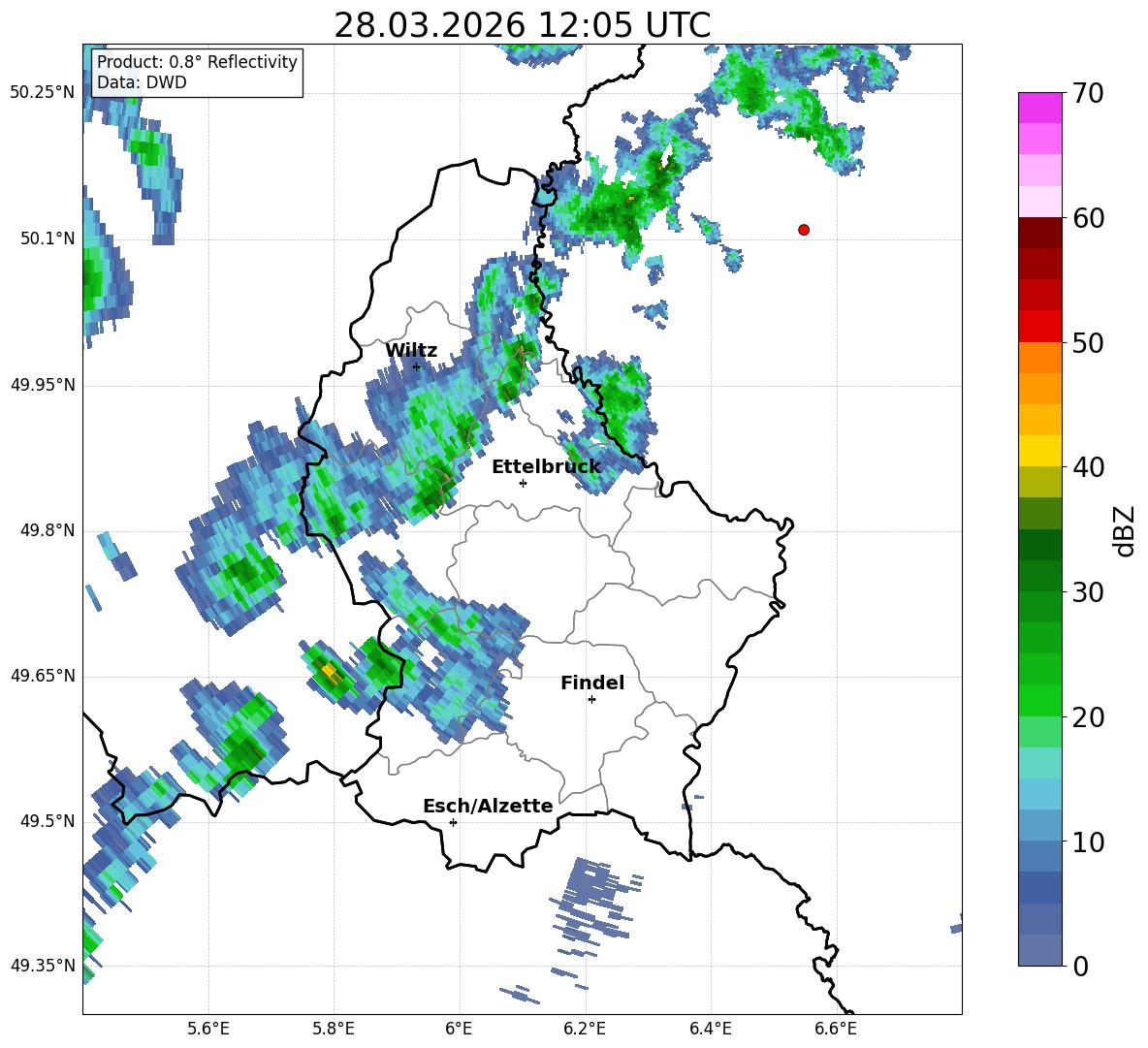This screenshot has width=1148, height=1048.
Task: Click the Esch/Alzette station cross marker
Action: 453,822
